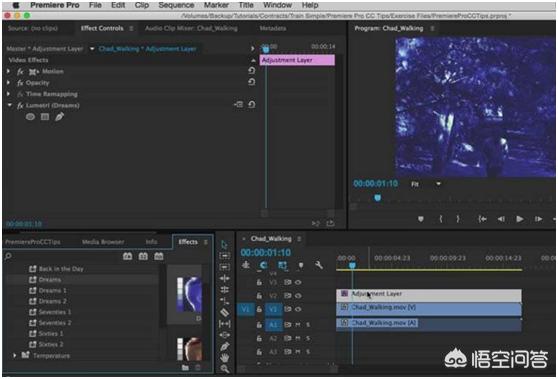Collapse the Lumetri (Dreams) effect
This screenshot has height=379, width=558.
(10, 105)
